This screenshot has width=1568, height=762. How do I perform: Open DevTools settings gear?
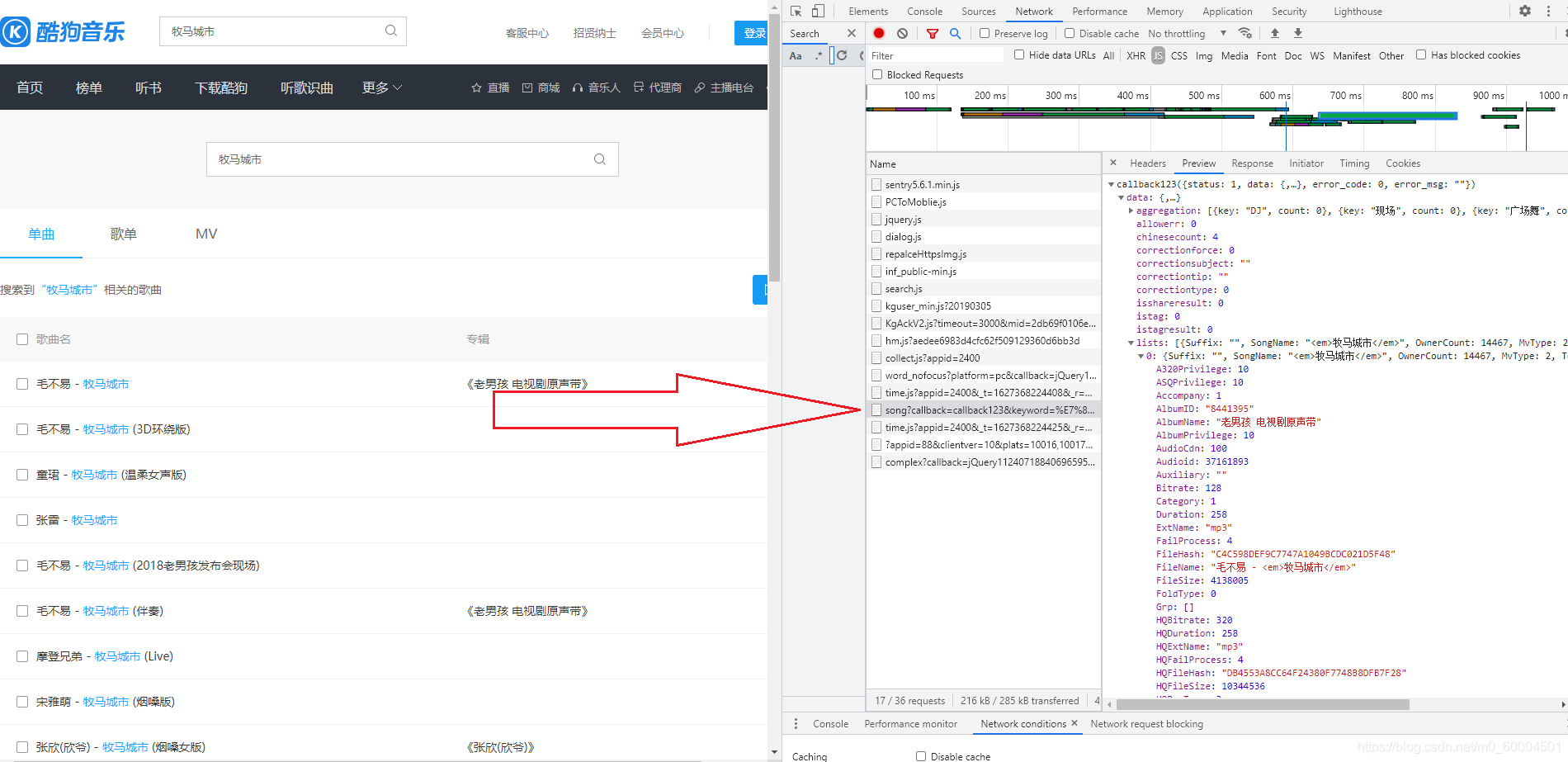click(x=1525, y=11)
